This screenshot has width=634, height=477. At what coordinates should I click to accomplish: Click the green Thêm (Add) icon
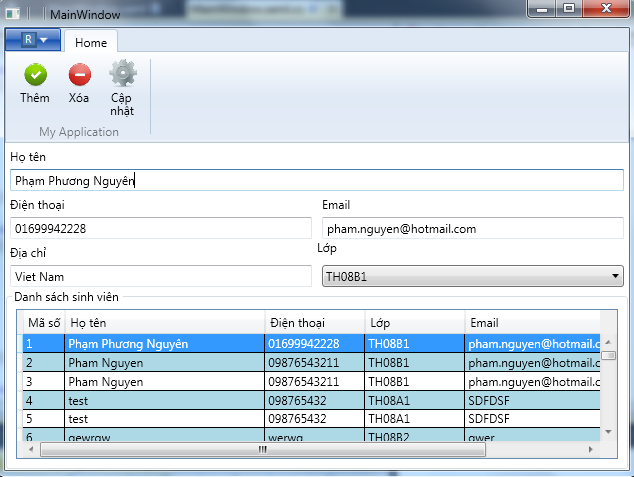pos(35,74)
